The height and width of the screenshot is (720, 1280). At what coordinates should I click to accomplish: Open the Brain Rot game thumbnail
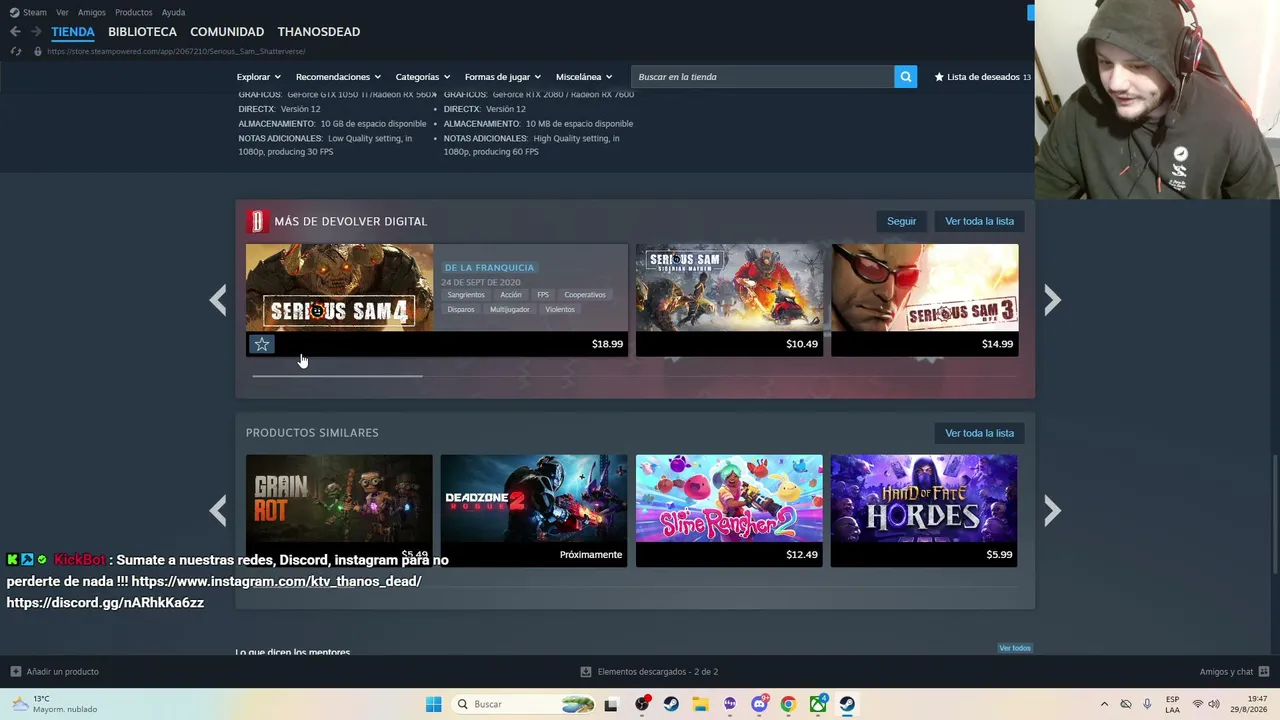click(339, 498)
